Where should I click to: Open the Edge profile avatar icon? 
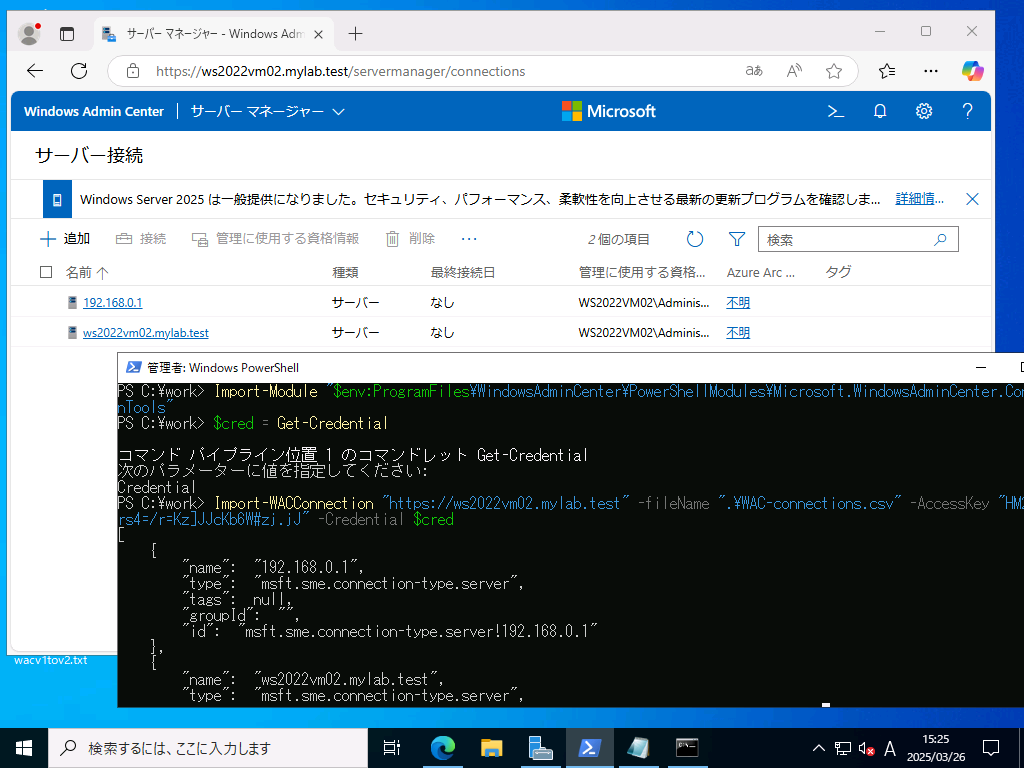[x=29, y=33]
